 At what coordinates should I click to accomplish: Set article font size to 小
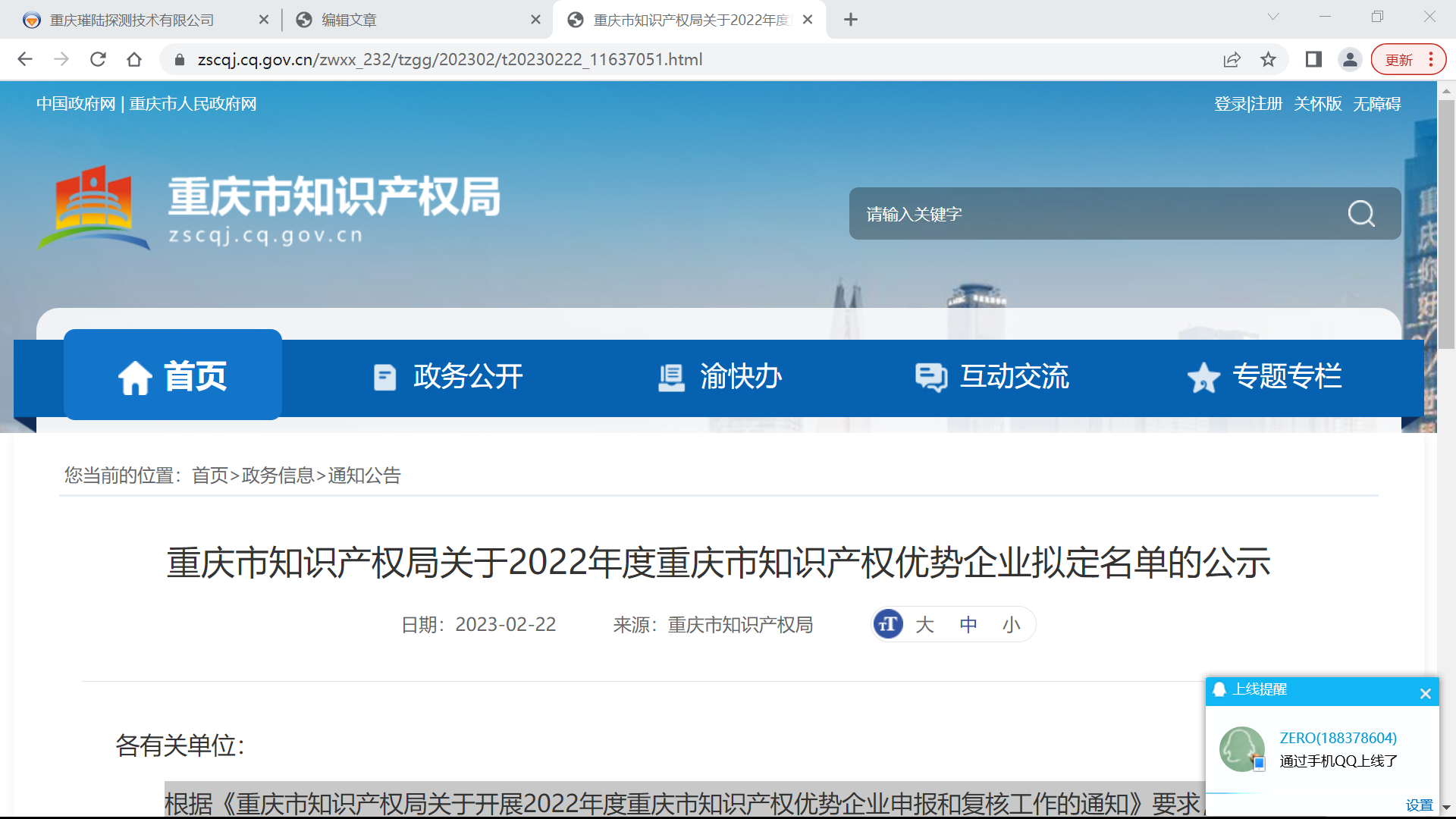pyautogui.click(x=1011, y=624)
